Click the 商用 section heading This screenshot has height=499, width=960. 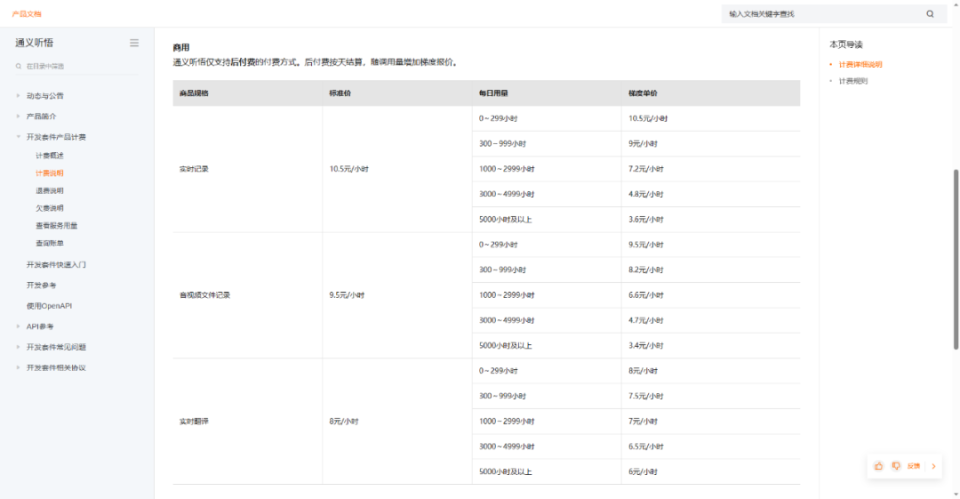coord(181,47)
